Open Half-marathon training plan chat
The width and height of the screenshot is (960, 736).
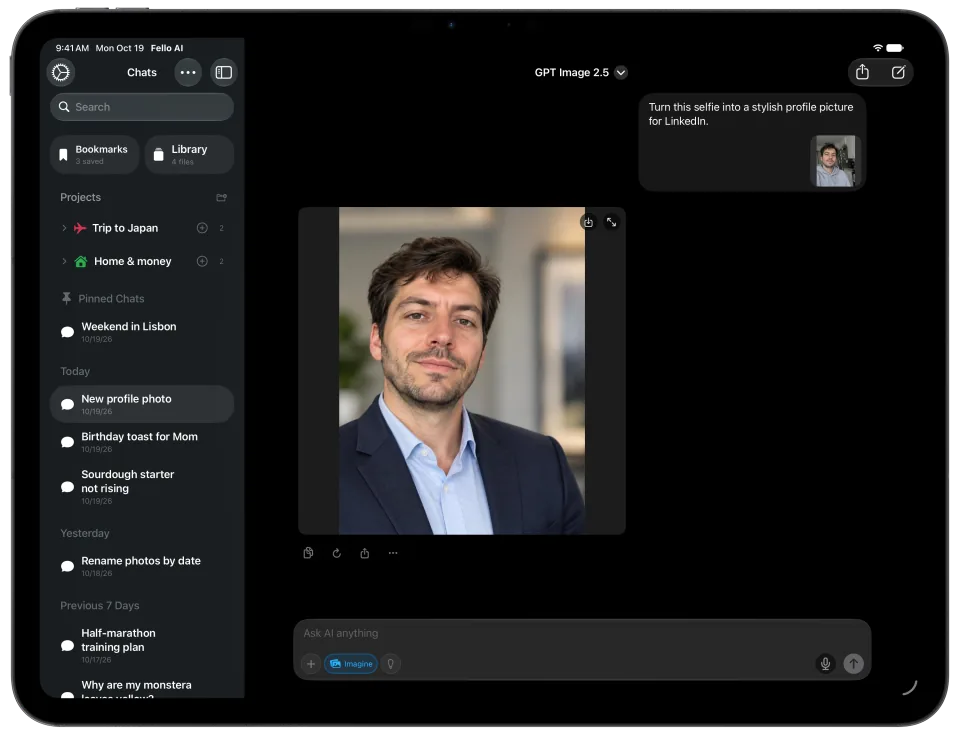(142, 645)
